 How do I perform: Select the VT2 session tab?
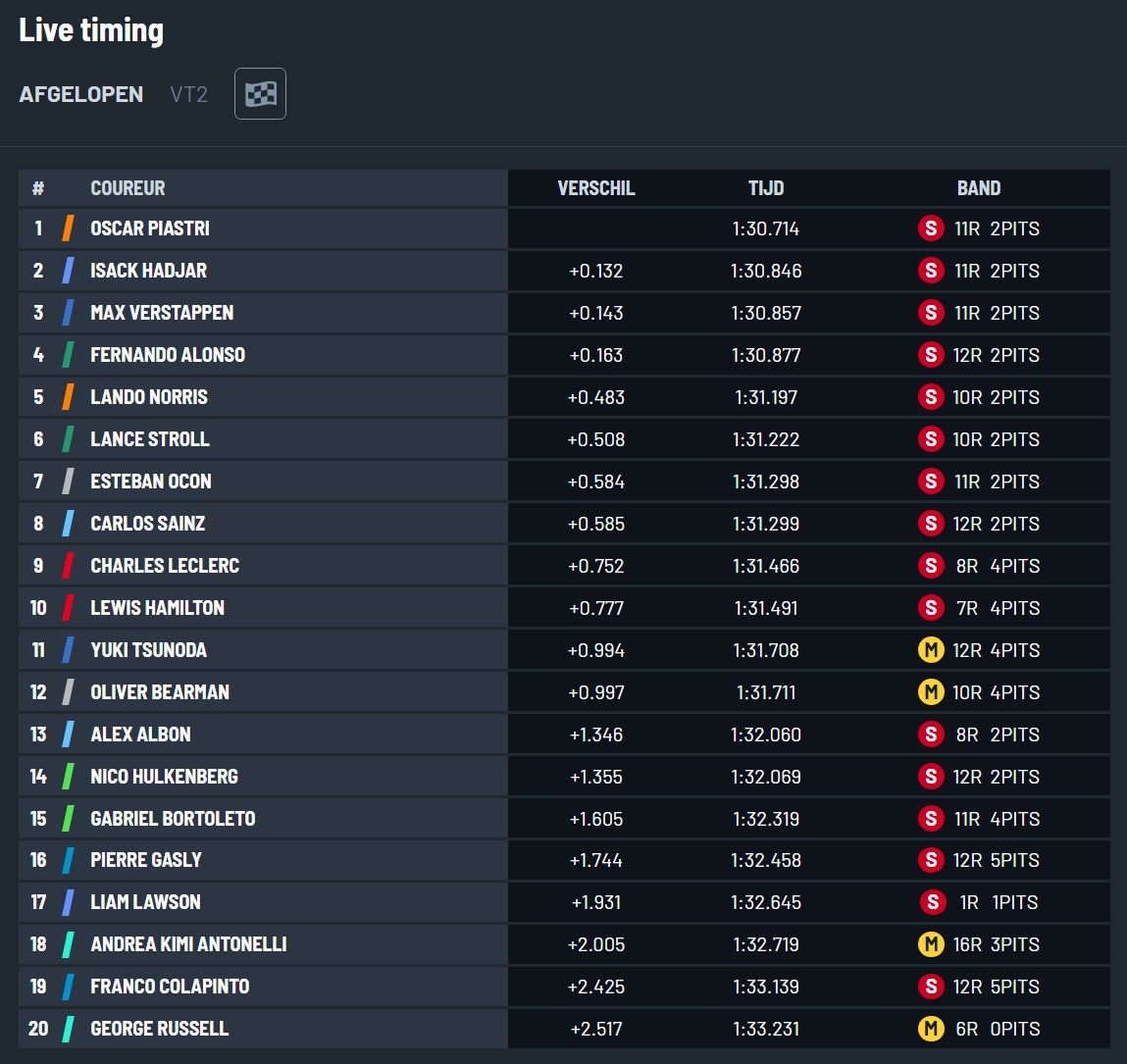click(188, 94)
